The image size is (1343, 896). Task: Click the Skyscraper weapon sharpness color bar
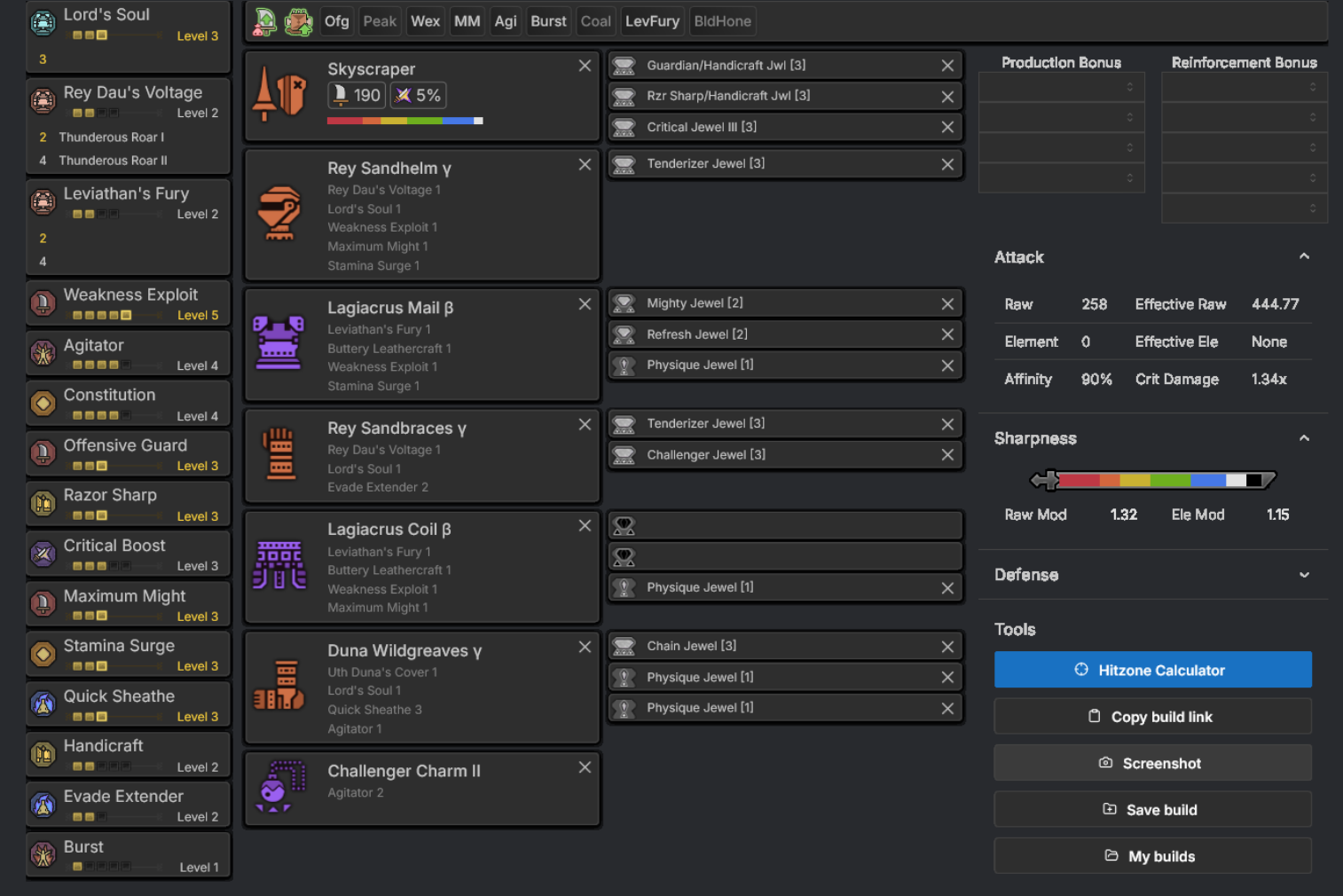tap(405, 121)
